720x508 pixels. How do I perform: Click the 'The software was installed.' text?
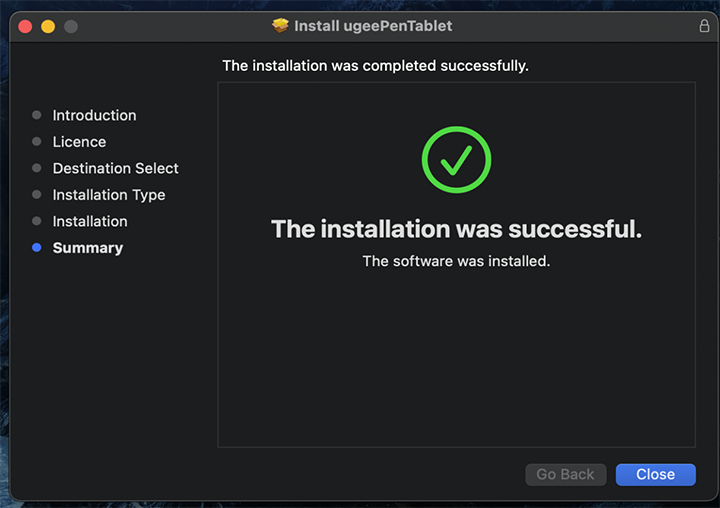click(x=456, y=261)
